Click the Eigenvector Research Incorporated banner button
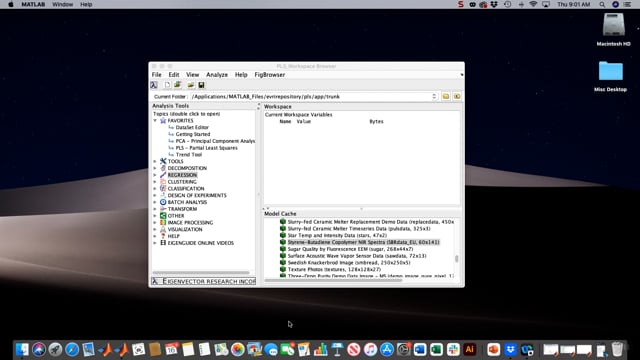 (x=204, y=281)
